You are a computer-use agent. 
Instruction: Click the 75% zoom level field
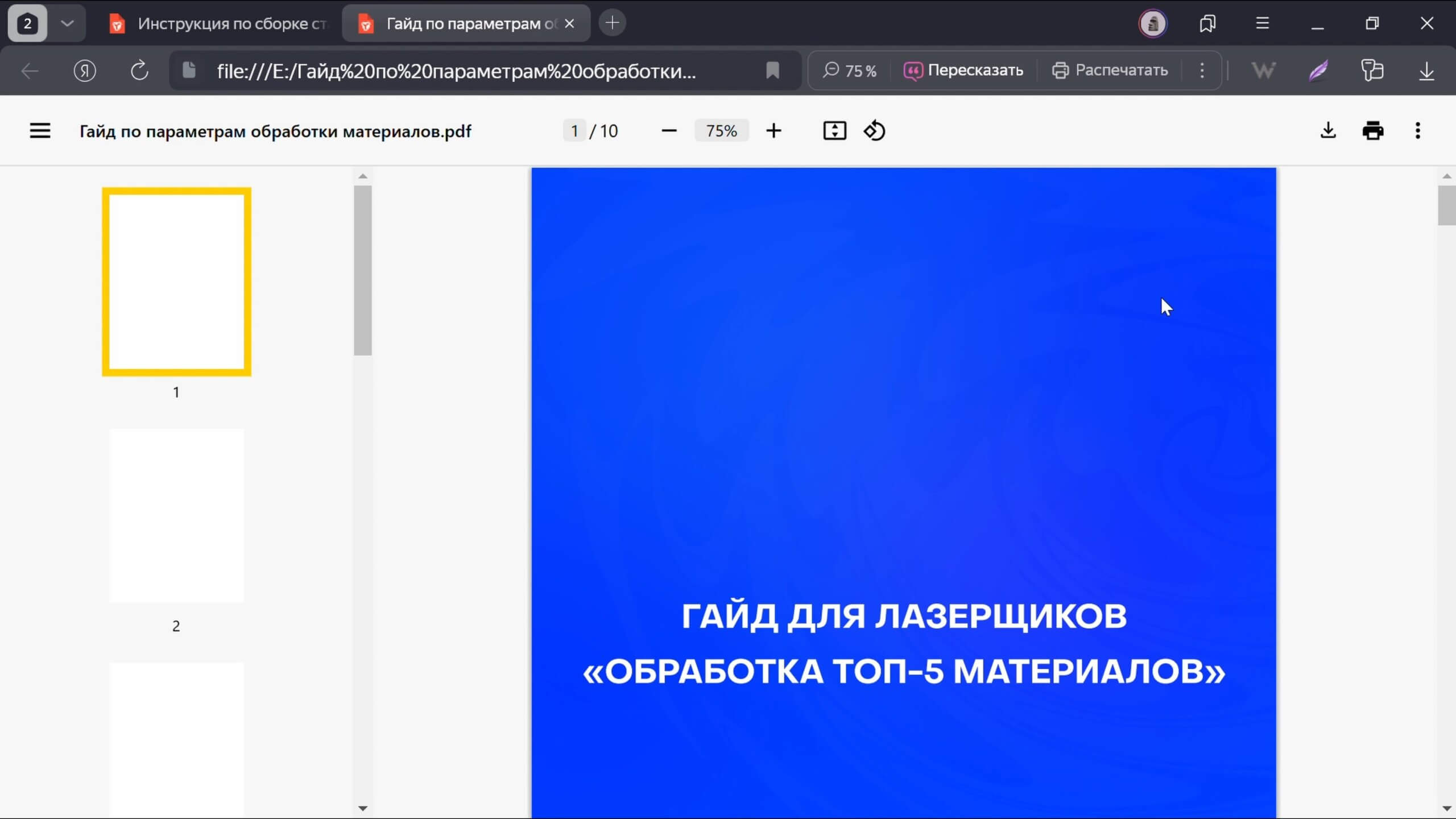(721, 131)
